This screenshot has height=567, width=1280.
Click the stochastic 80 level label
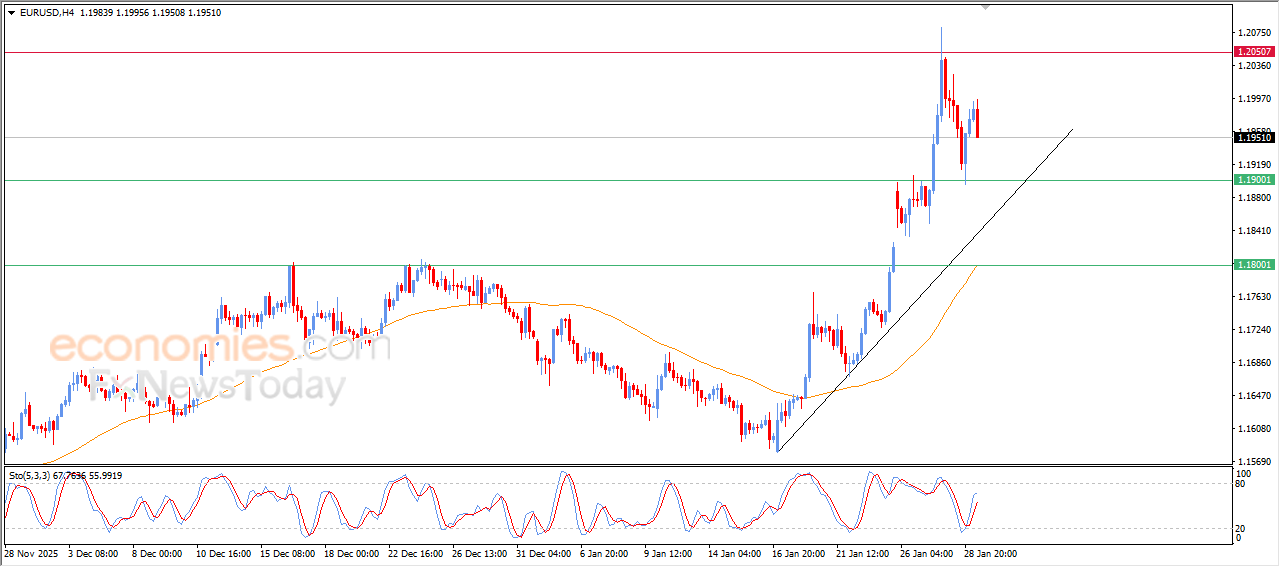[x=1242, y=485]
